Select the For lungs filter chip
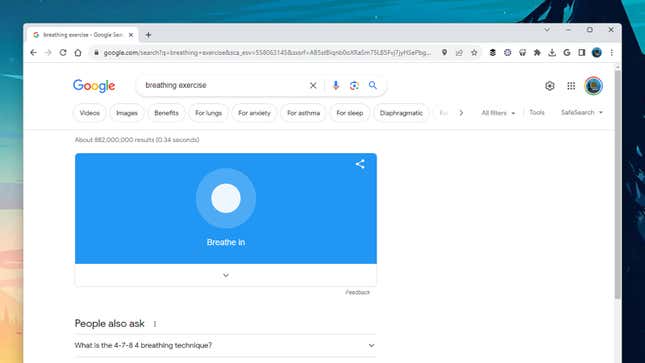The height and width of the screenshot is (363, 645). click(x=208, y=113)
